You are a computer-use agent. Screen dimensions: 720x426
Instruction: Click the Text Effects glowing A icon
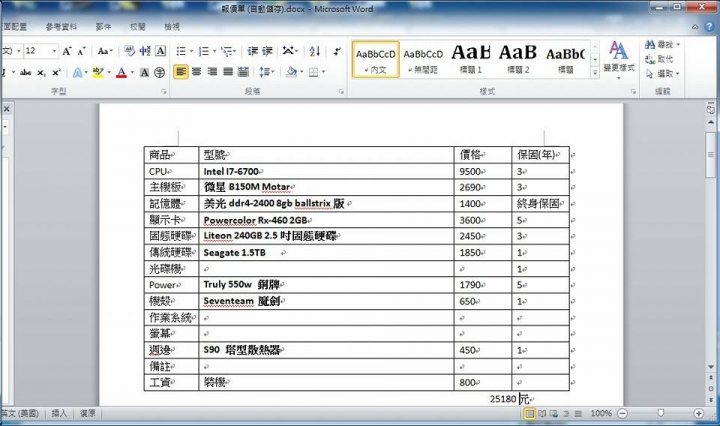pyautogui.click(x=78, y=73)
